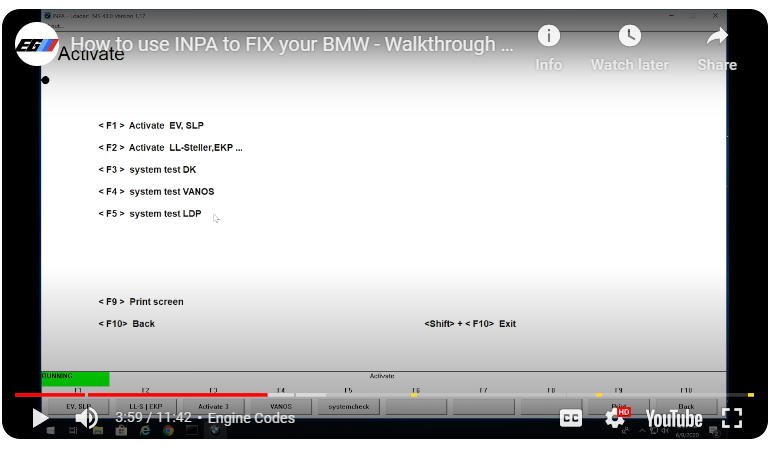
Task: Select F10 Back entry
Action: [126, 324]
